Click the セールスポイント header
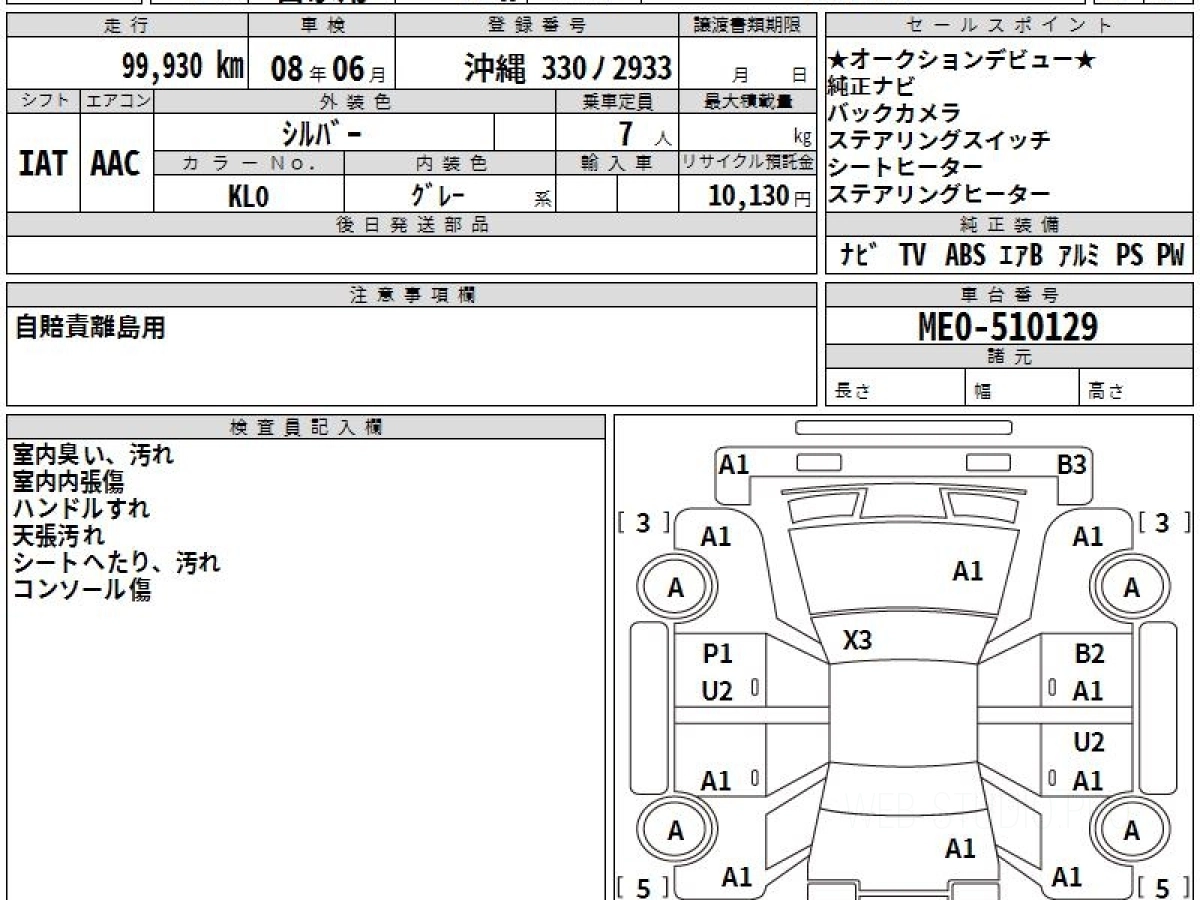This screenshot has width=1200, height=900. [1009, 26]
